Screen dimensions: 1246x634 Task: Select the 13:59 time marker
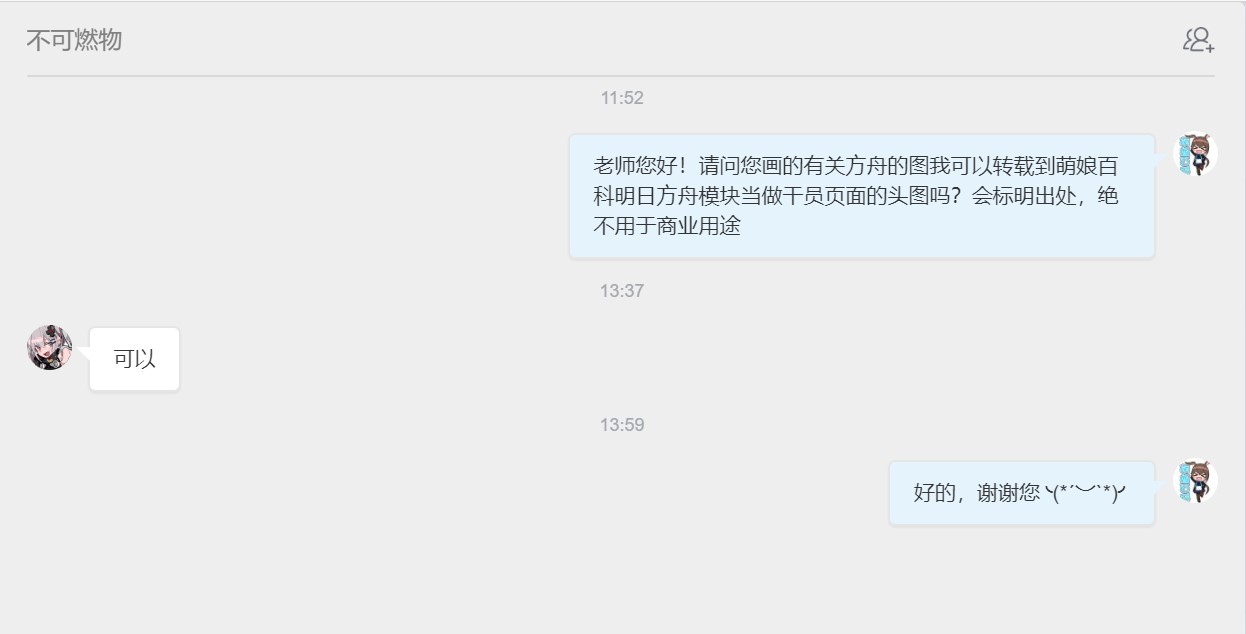click(x=622, y=425)
